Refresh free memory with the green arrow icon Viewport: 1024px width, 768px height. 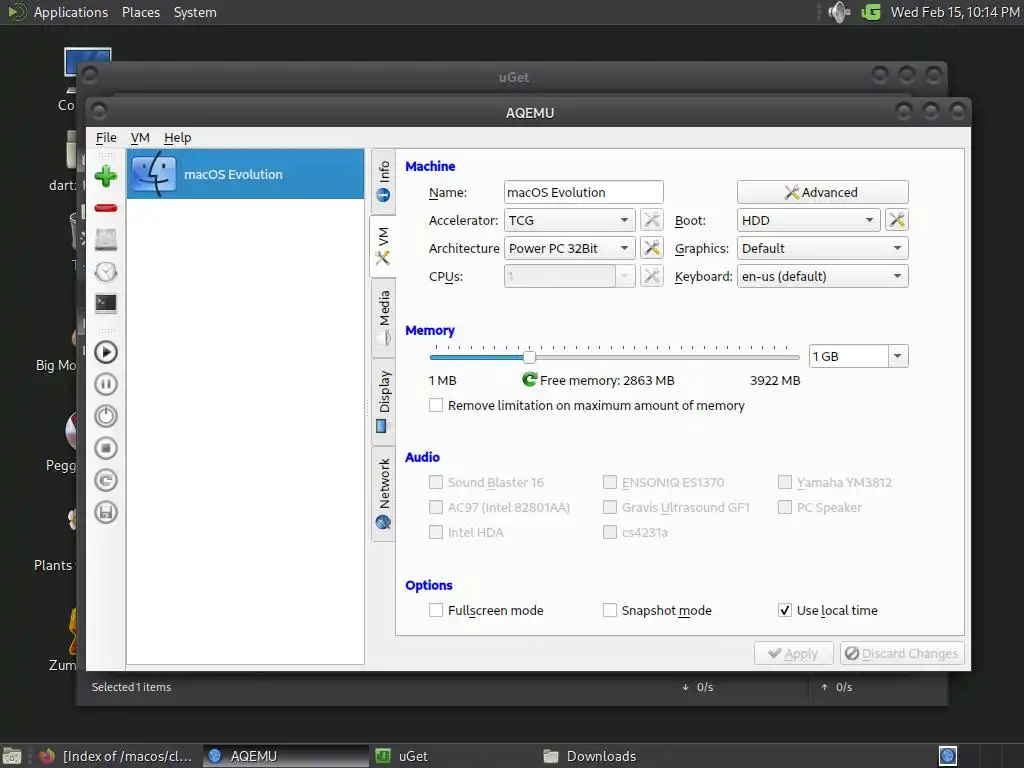pyautogui.click(x=529, y=379)
